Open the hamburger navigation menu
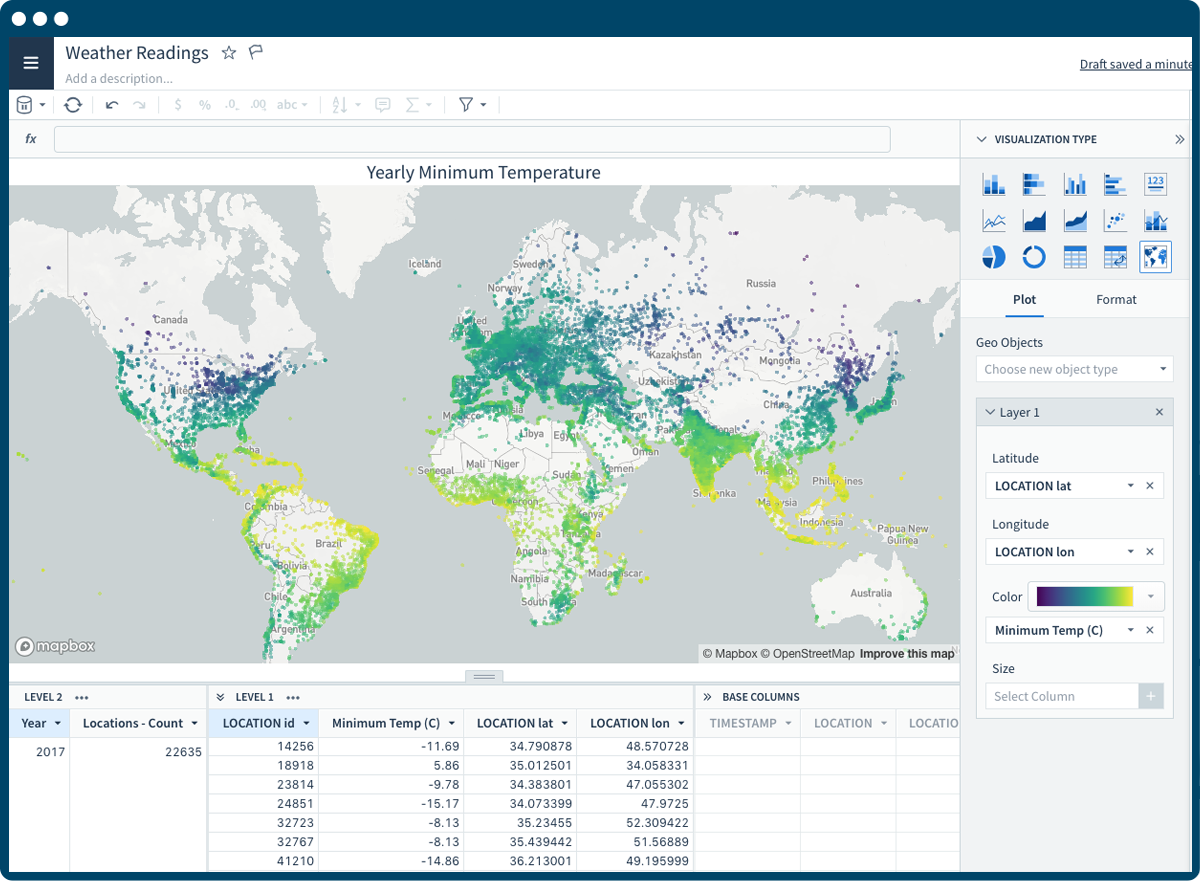1200x881 pixels. (31, 62)
